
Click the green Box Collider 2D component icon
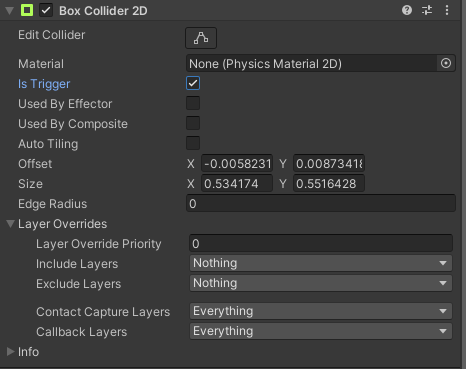pos(27,10)
